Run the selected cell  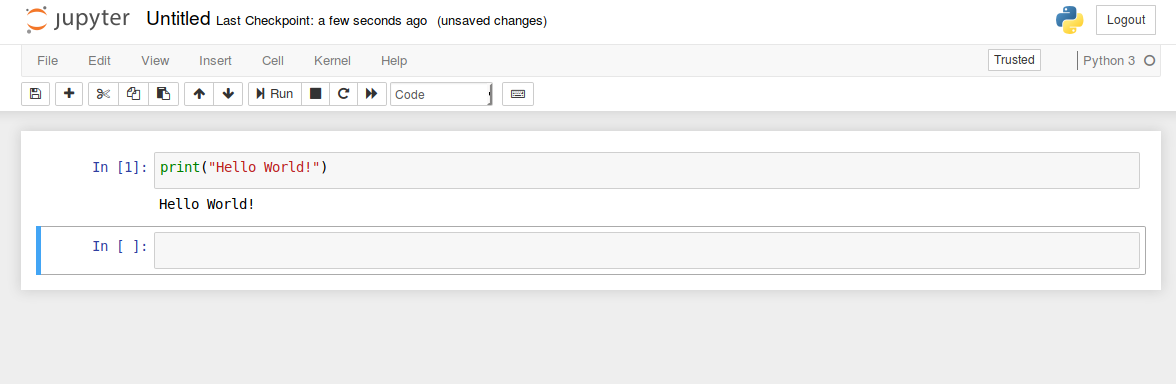click(x=274, y=94)
